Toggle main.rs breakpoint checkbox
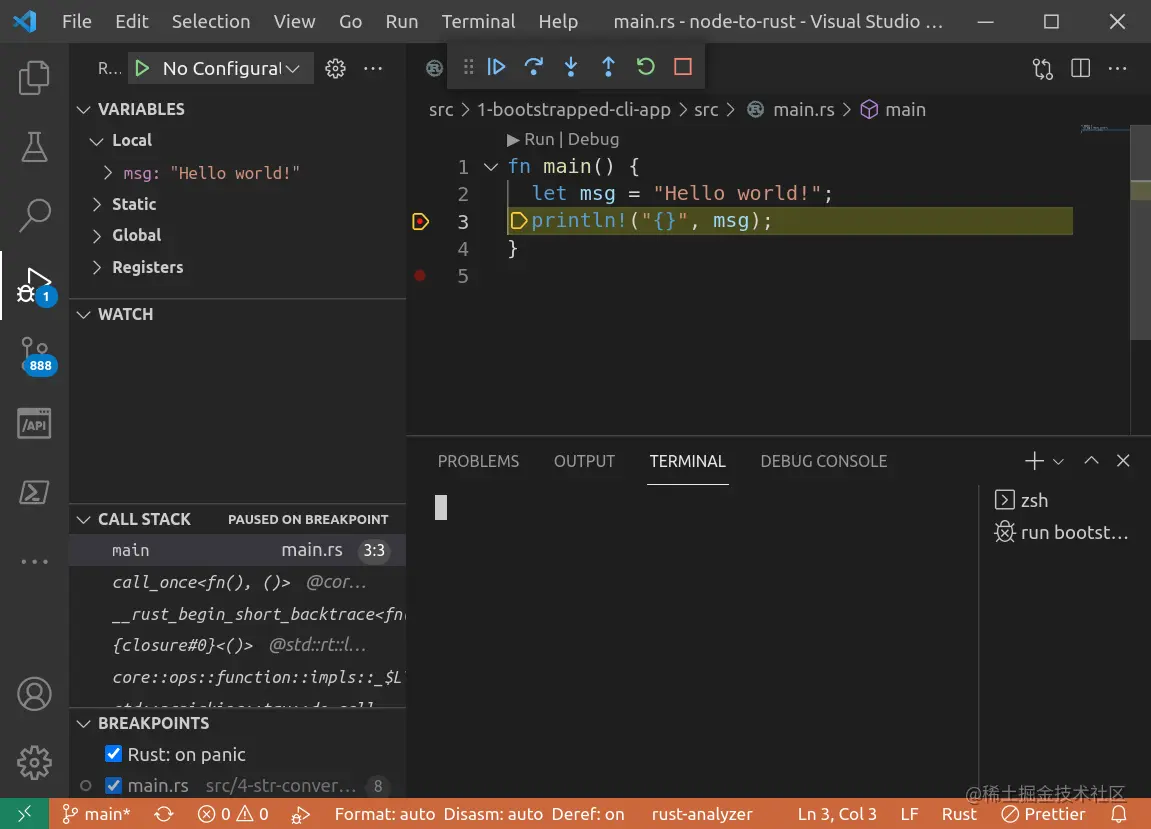Screen dimensions: 1151x829 pyautogui.click(x=114, y=785)
